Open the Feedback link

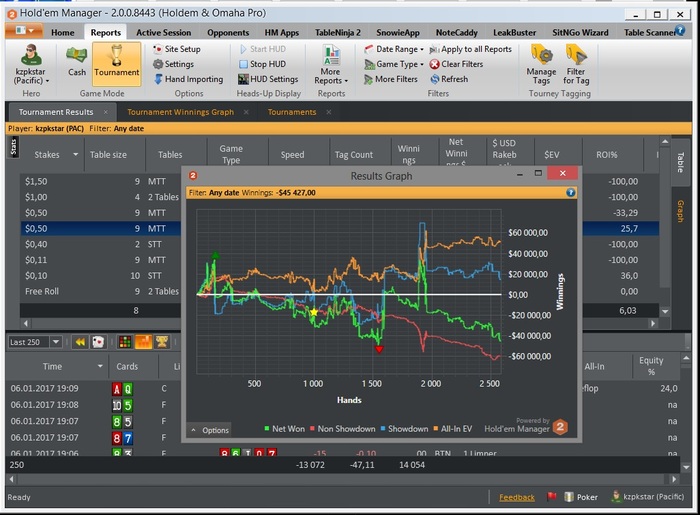click(517, 497)
